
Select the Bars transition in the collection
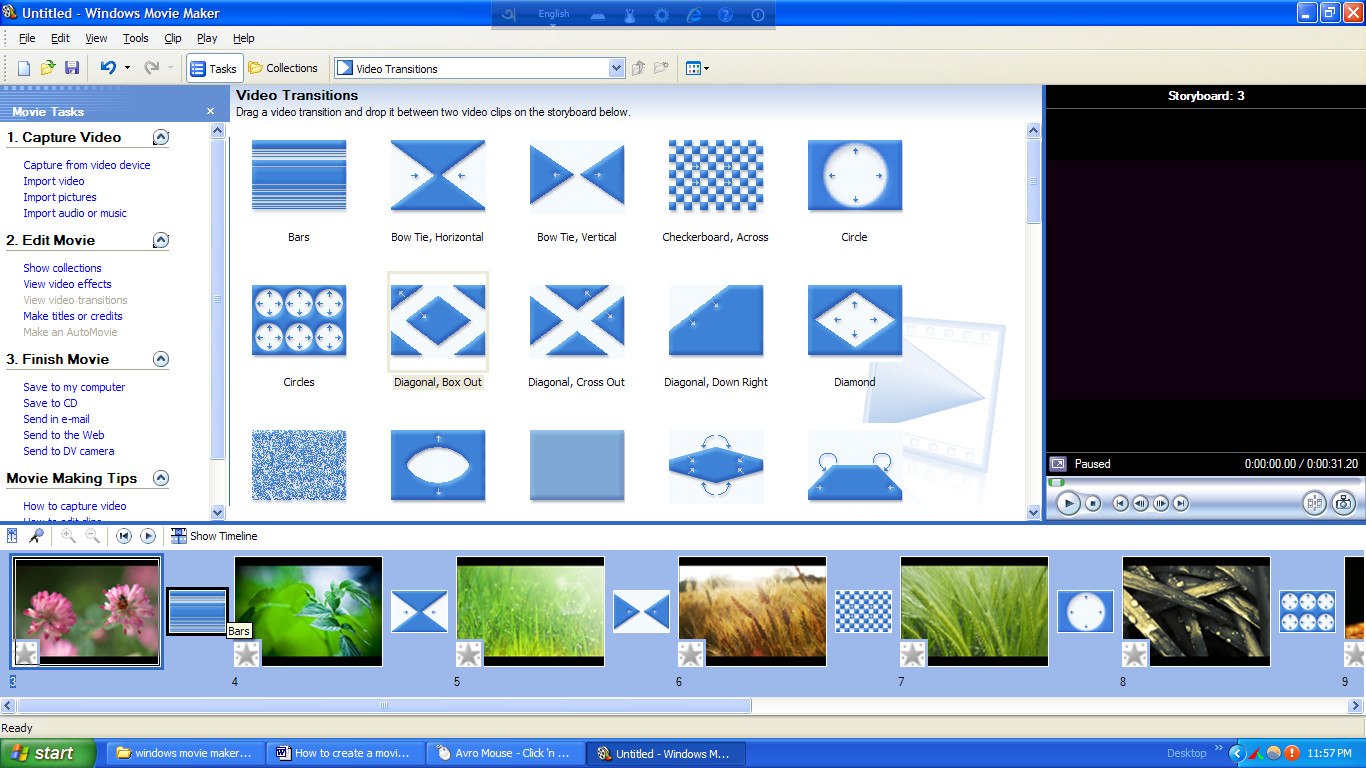click(x=299, y=176)
